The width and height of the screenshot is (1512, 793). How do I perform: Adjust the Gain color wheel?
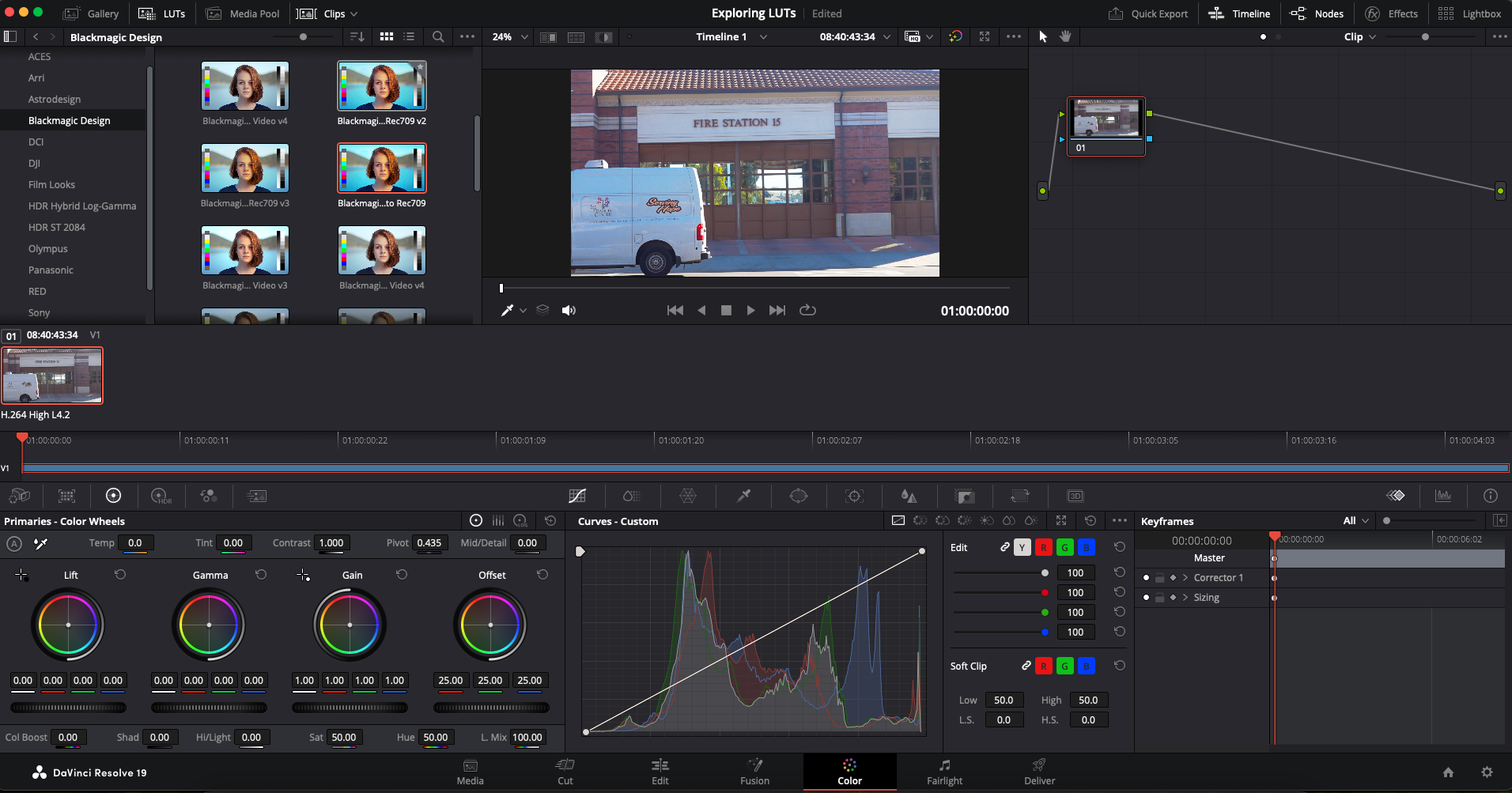(x=350, y=625)
